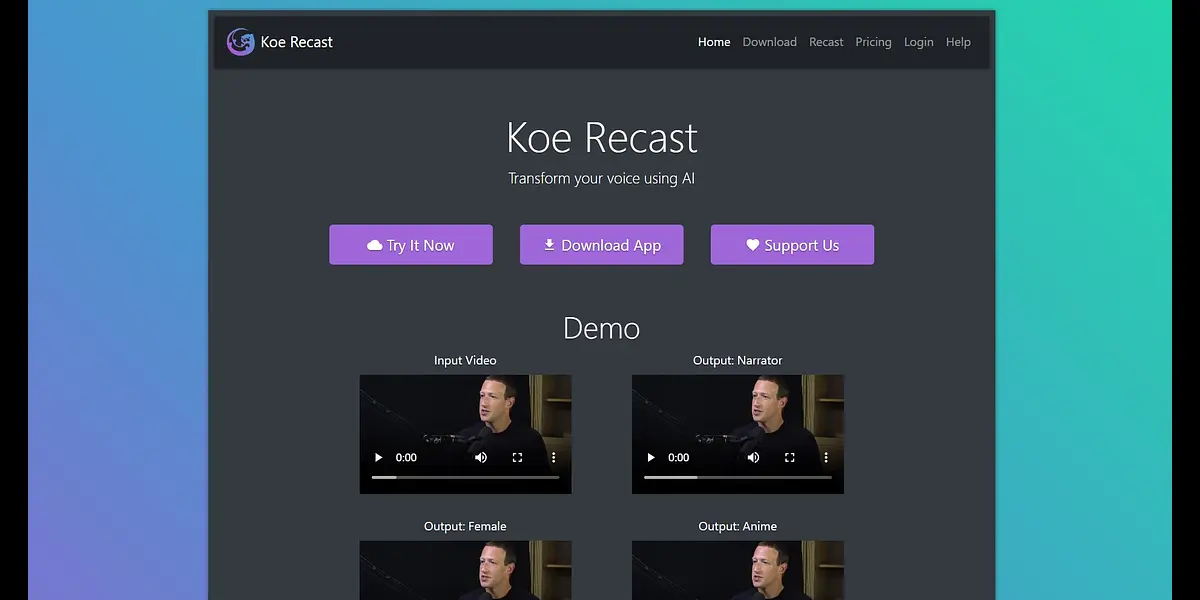Click the Support Us heart button
Screen dimensions: 1200x600
(792, 245)
